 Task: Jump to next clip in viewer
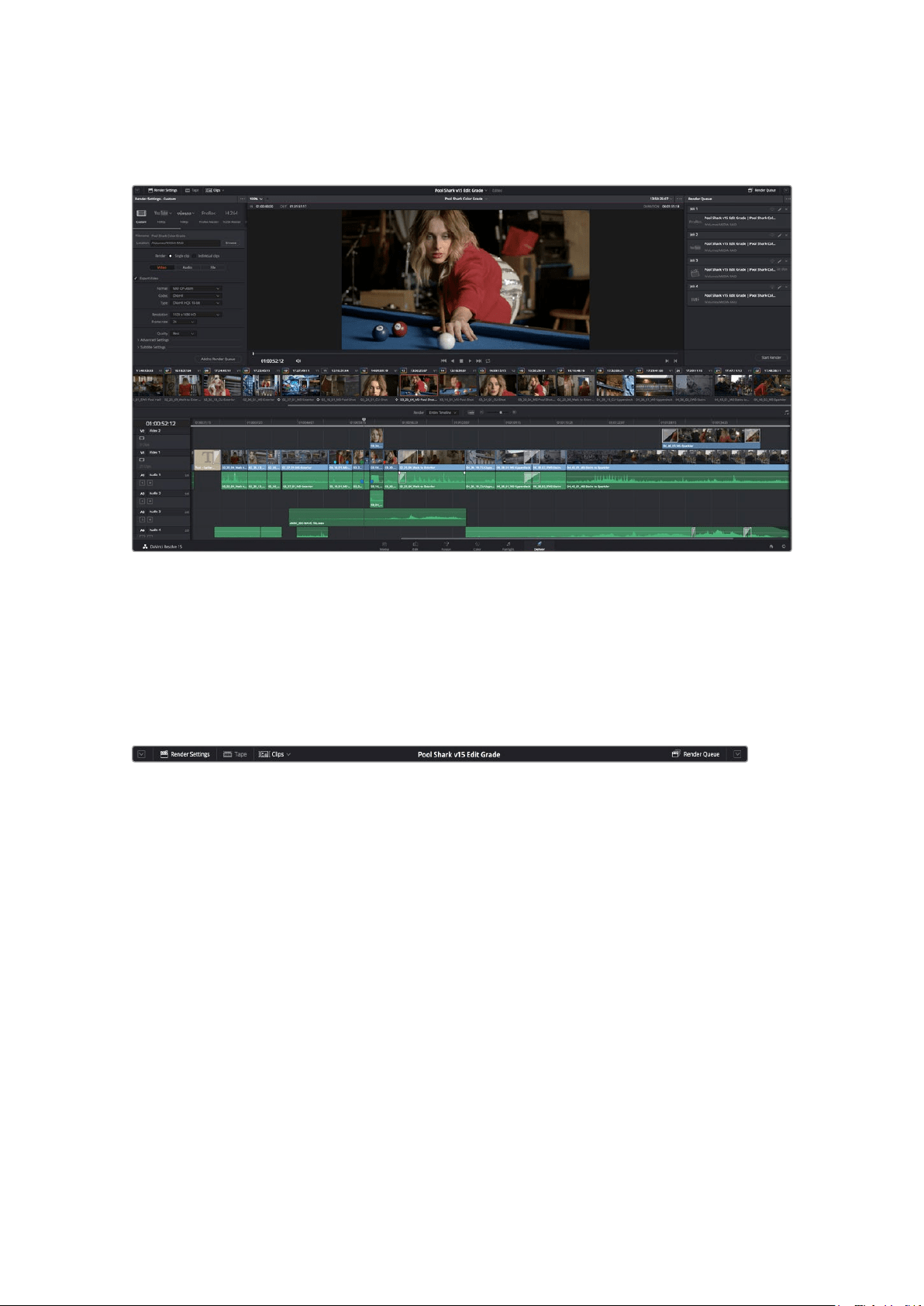coord(479,360)
